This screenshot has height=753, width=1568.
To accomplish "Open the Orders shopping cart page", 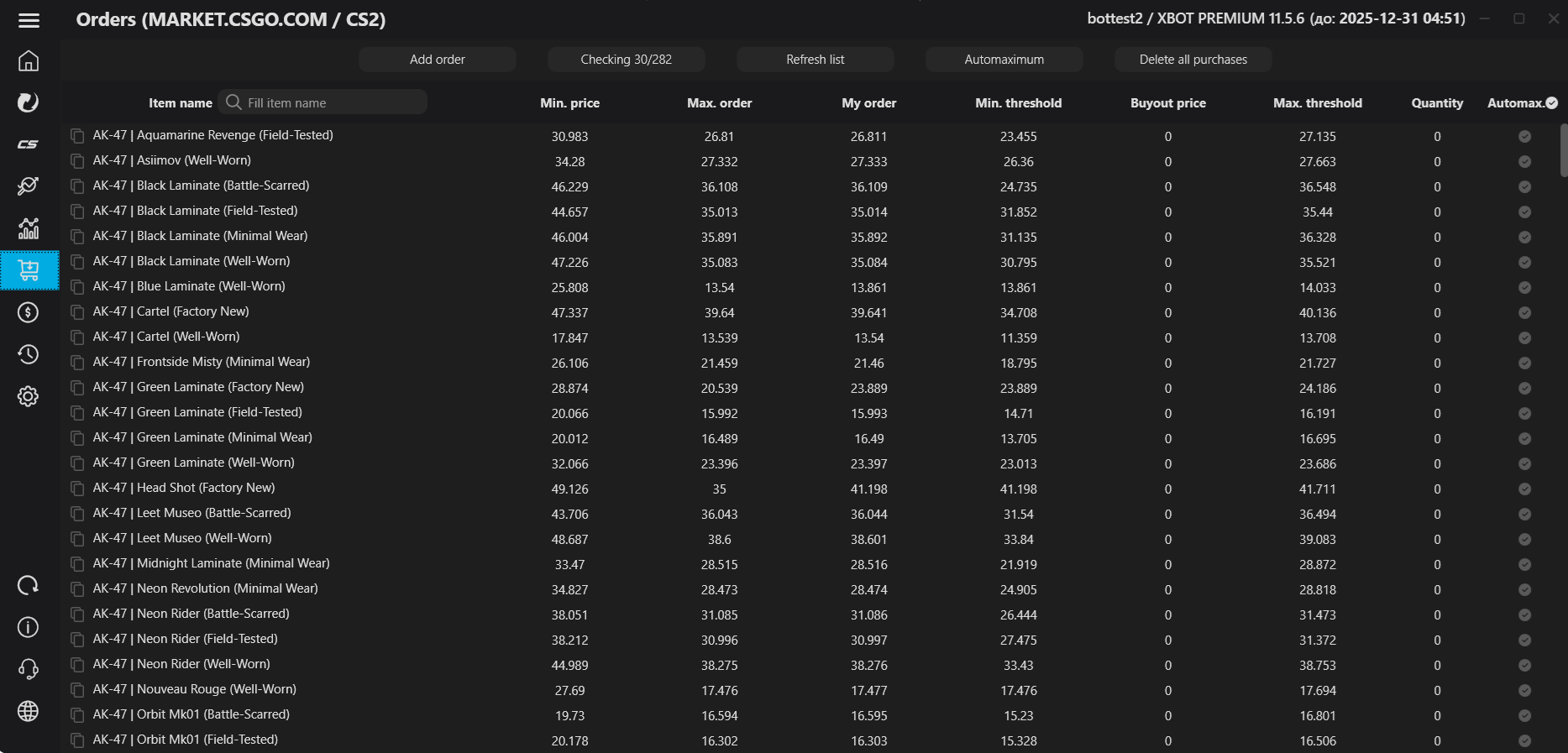I will [x=29, y=270].
